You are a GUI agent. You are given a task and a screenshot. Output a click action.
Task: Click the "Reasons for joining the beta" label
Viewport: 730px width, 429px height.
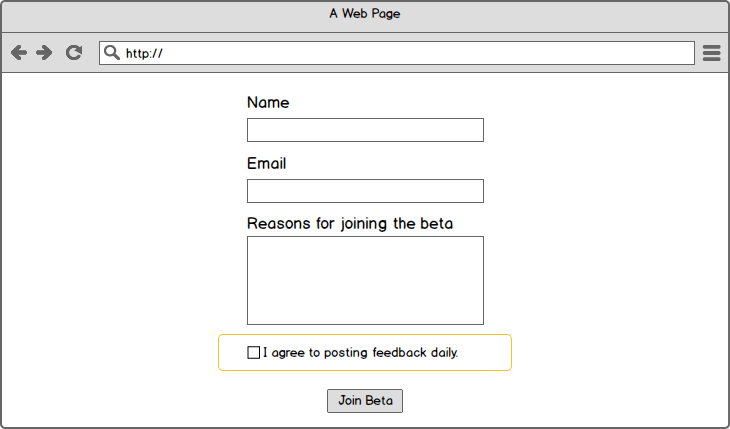[x=349, y=224]
